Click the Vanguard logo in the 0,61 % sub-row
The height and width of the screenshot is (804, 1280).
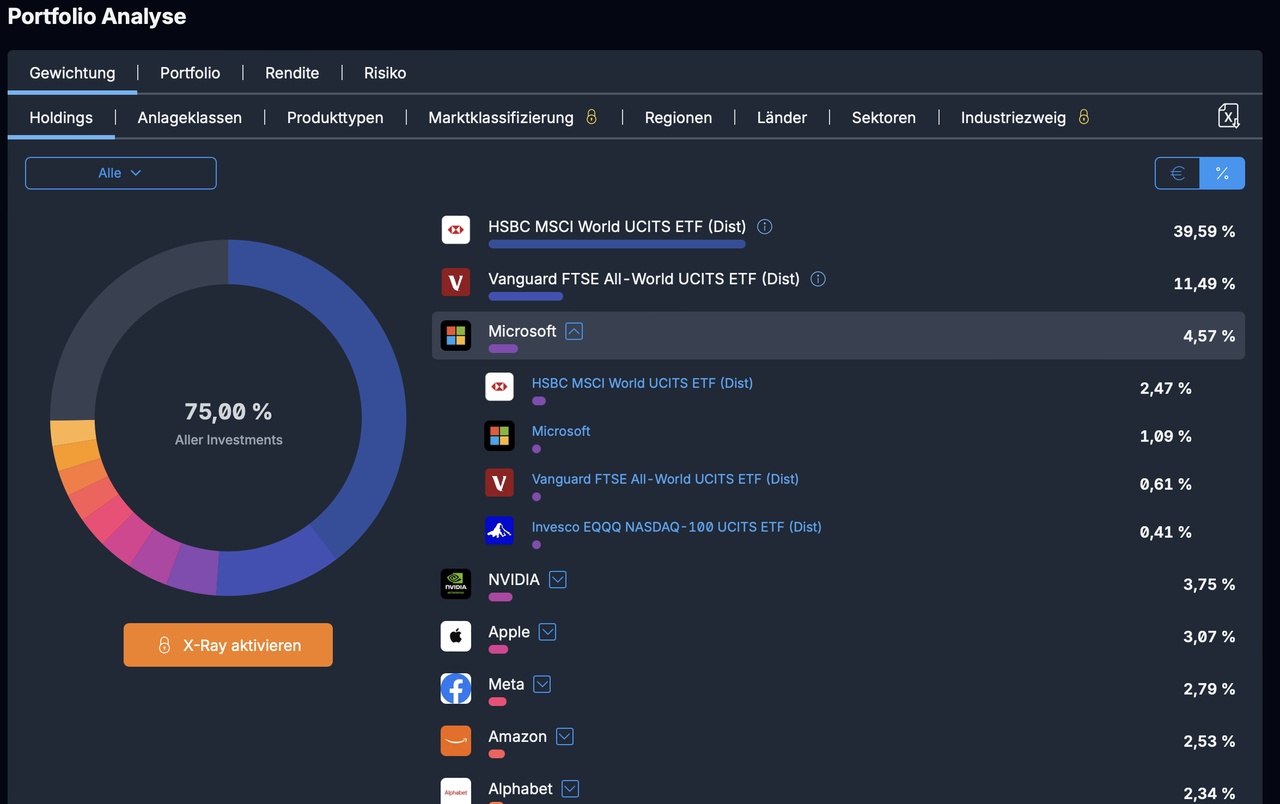coord(499,483)
